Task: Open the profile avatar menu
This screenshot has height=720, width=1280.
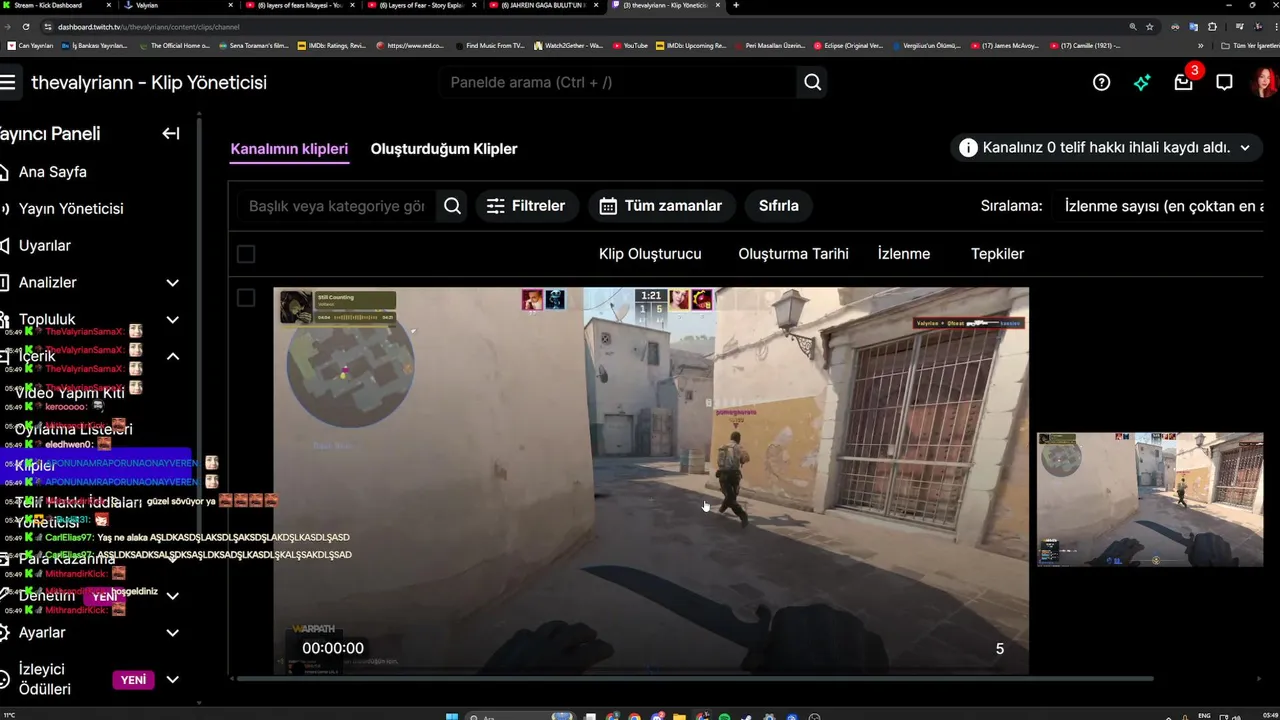Action: point(1265,82)
